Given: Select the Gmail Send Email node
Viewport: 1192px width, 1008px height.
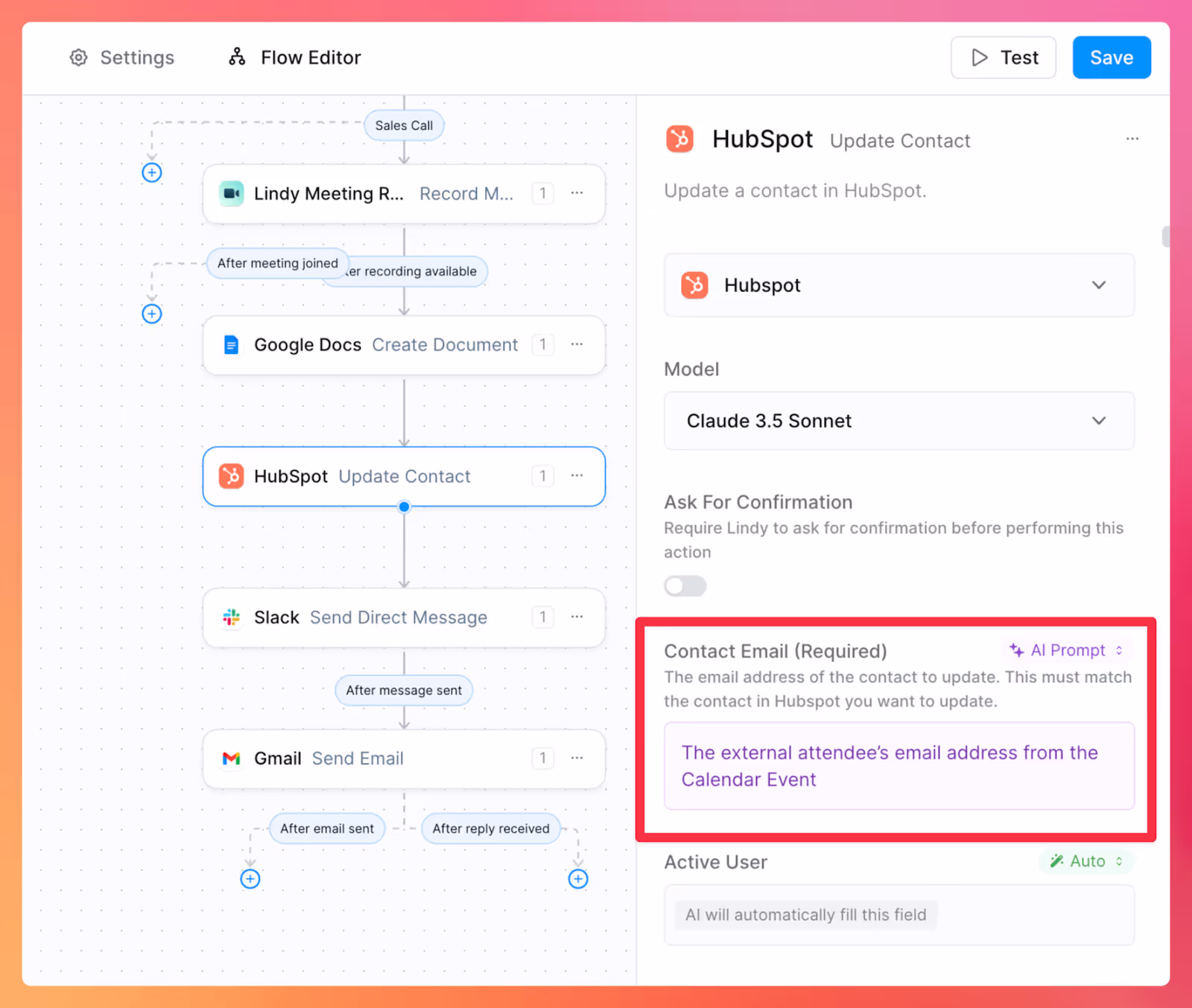Looking at the screenshot, I should pos(404,758).
